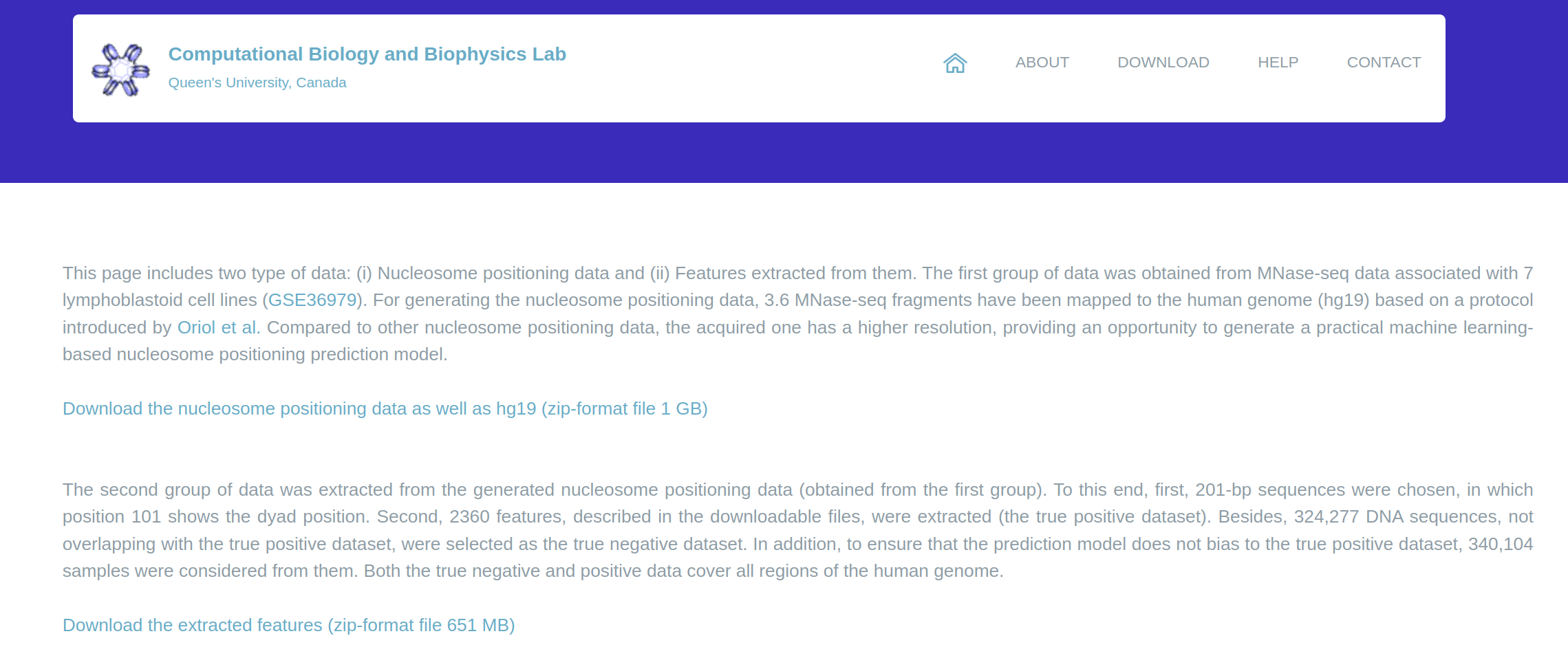Open the DOWNLOAD menu item
1568x658 pixels.
tap(1163, 63)
